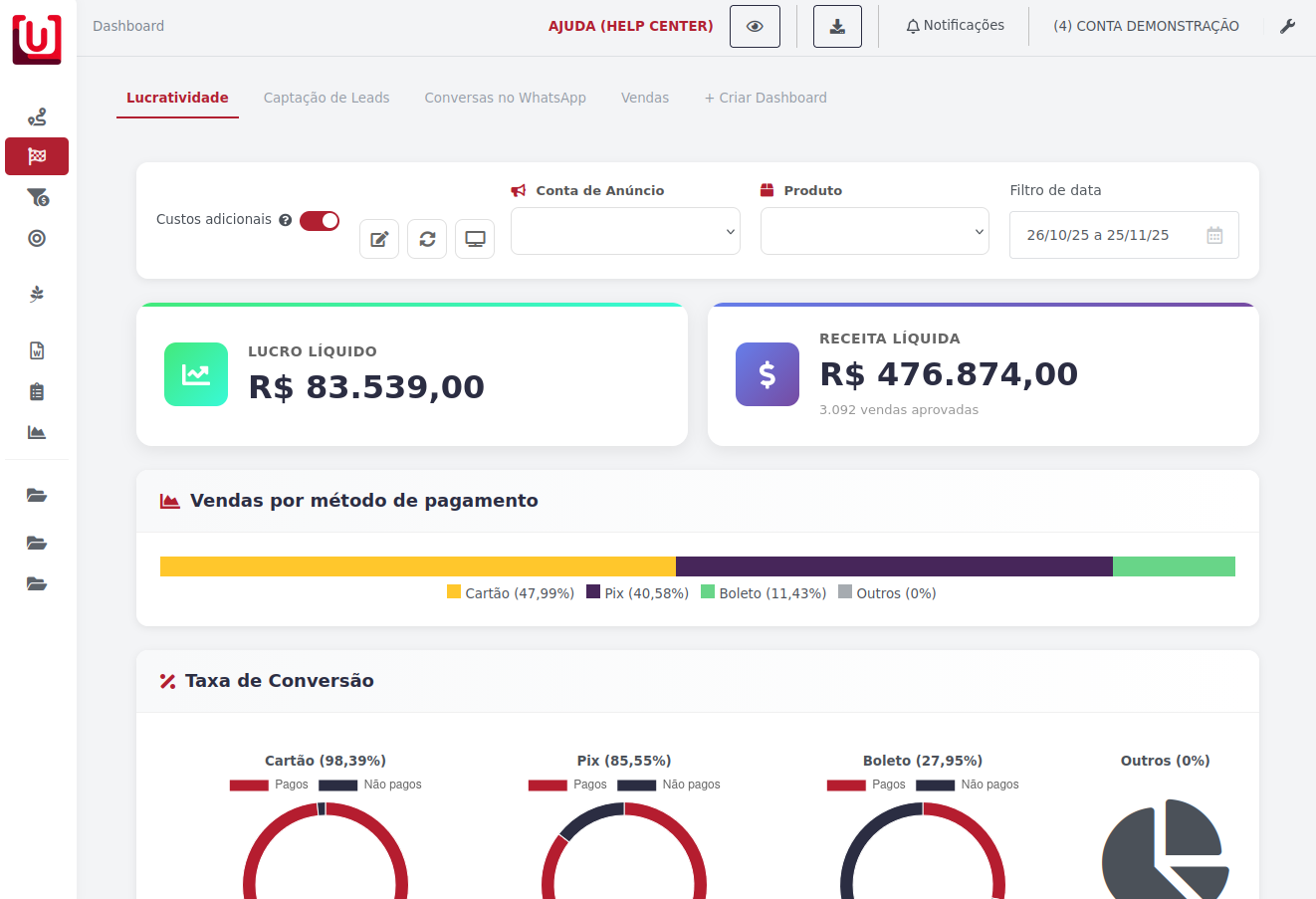Click the Pix legend color swatch

click(x=593, y=592)
